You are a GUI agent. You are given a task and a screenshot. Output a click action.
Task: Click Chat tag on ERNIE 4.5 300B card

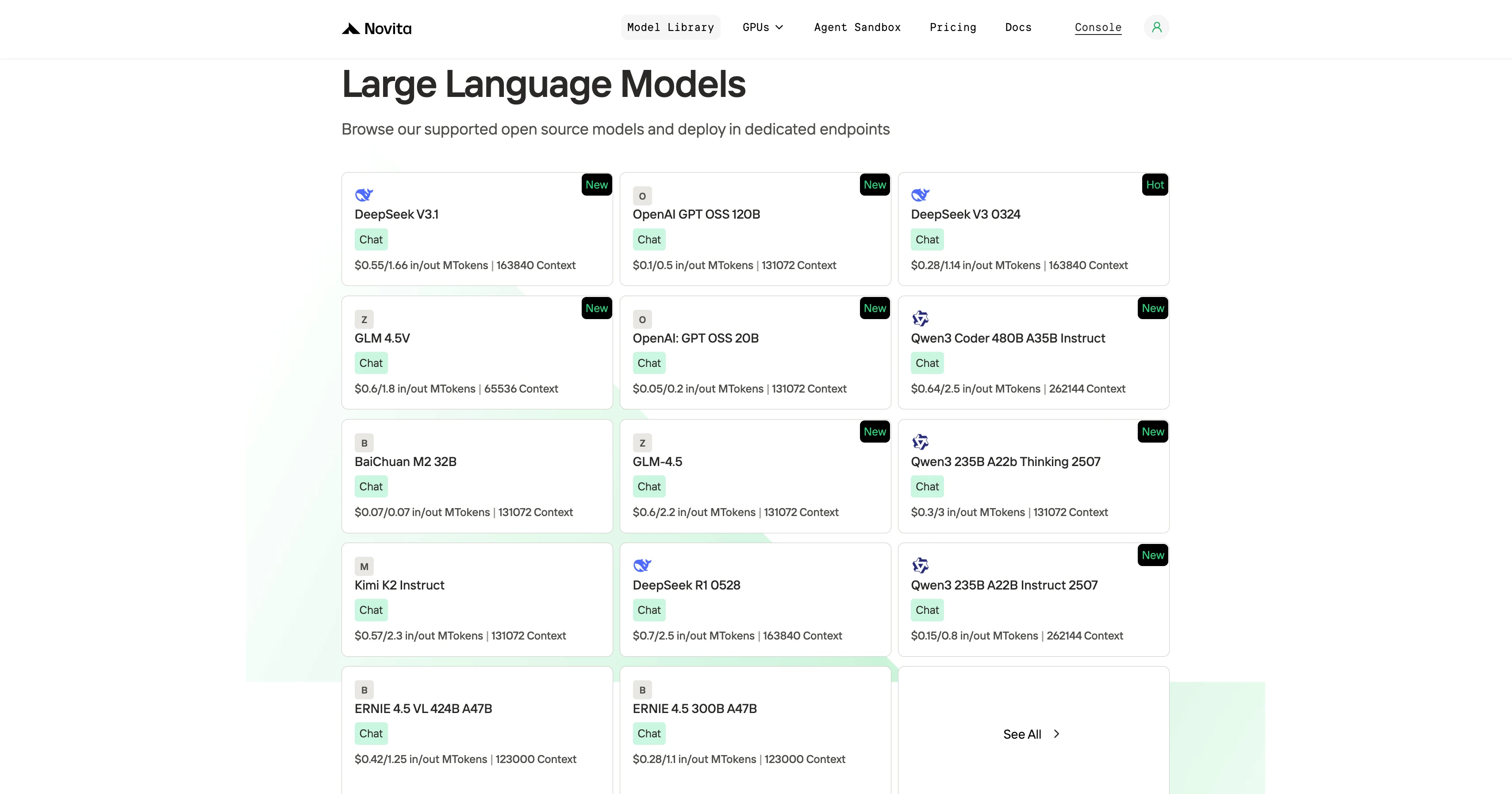click(x=649, y=733)
